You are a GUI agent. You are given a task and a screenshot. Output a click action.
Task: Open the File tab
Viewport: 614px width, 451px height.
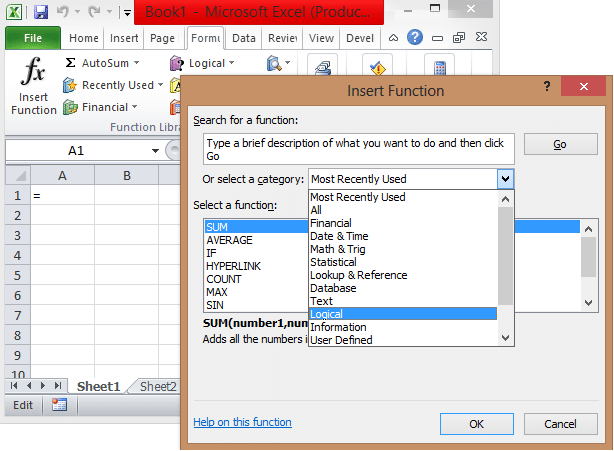click(x=33, y=38)
